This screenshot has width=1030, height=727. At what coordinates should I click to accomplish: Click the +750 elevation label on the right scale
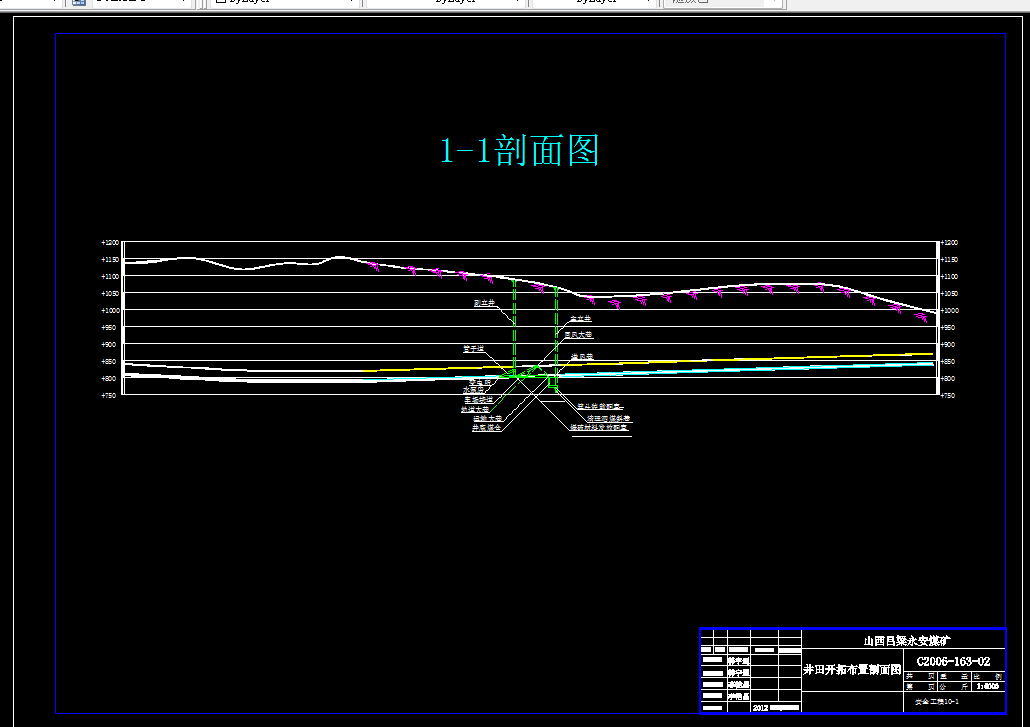click(948, 395)
